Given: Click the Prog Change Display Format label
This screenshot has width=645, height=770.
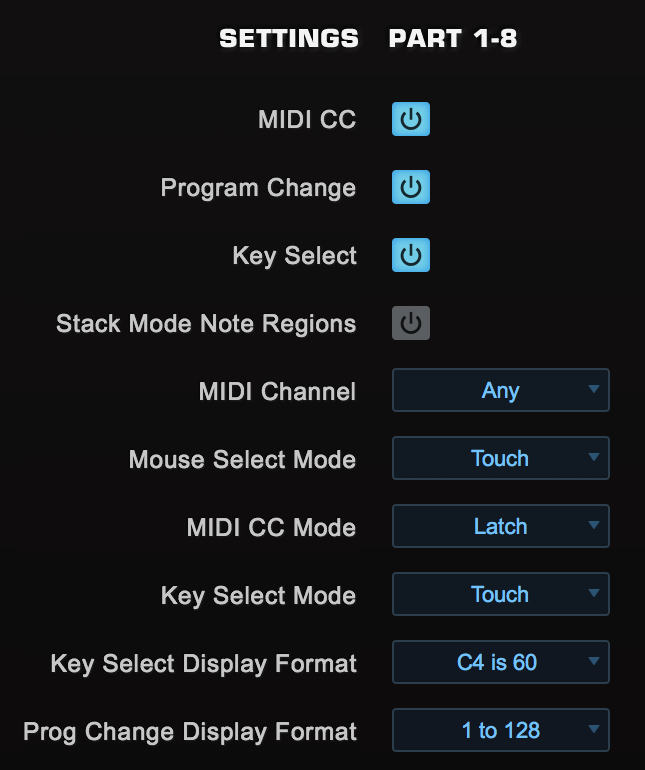Looking at the screenshot, I should click(190, 731).
